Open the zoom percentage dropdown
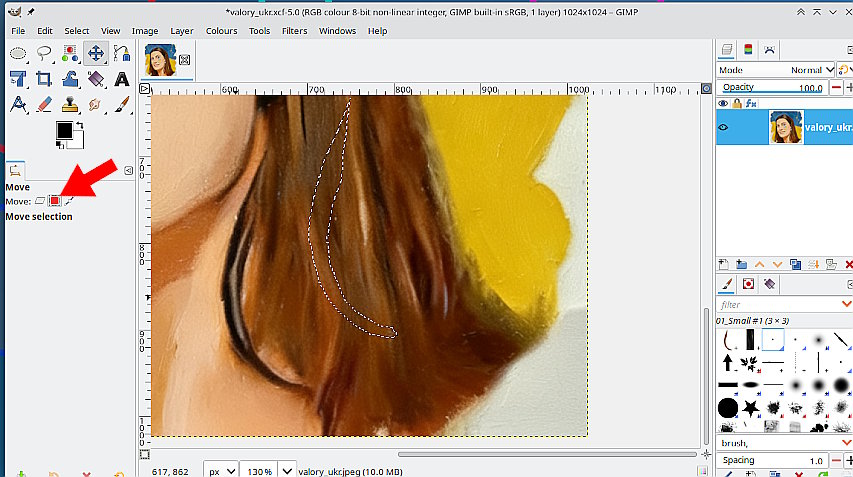Viewport: 853px width, 477px height. [287, 470]
